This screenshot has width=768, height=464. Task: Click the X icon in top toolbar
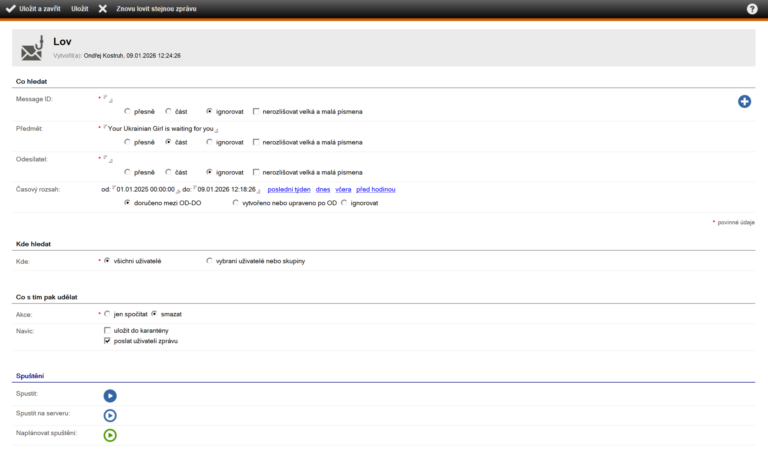pos(102,8)
